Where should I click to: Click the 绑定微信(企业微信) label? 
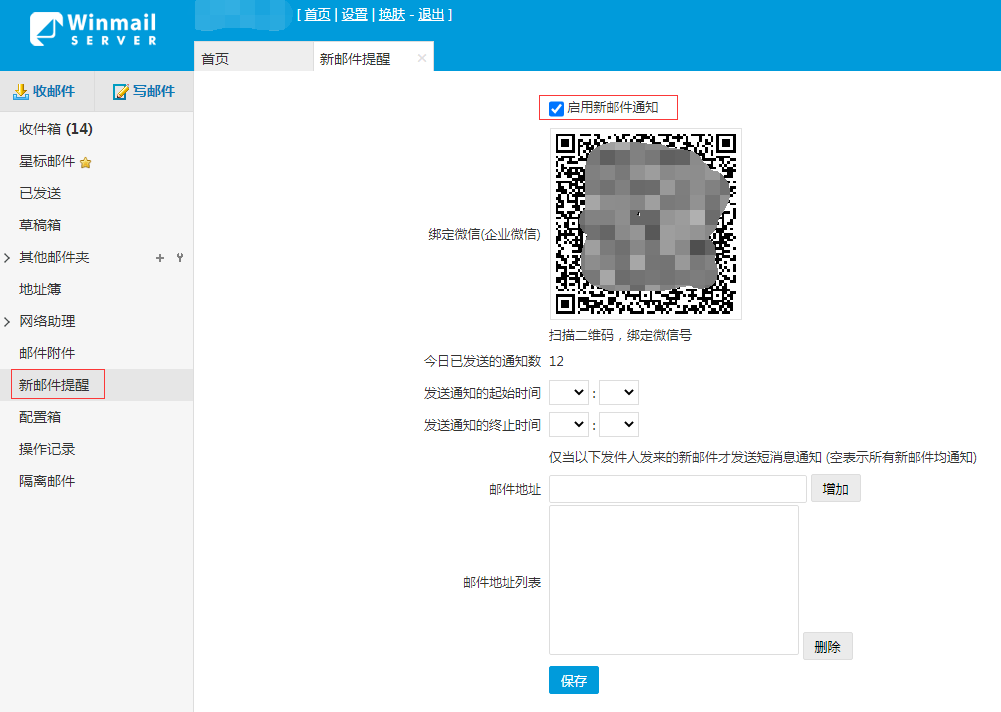[x=484, y=234]
